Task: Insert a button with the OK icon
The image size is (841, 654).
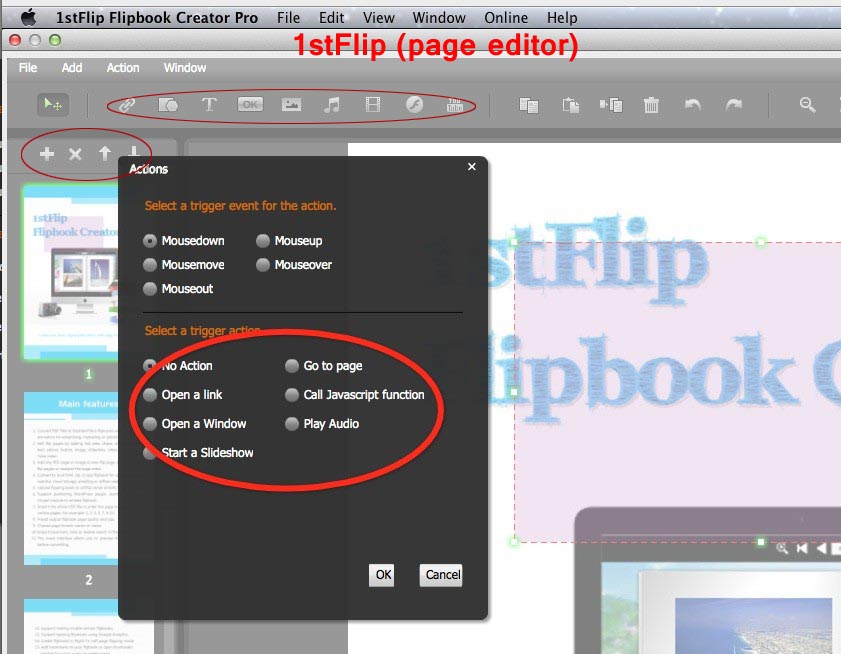Action: (x=250, y=104)
